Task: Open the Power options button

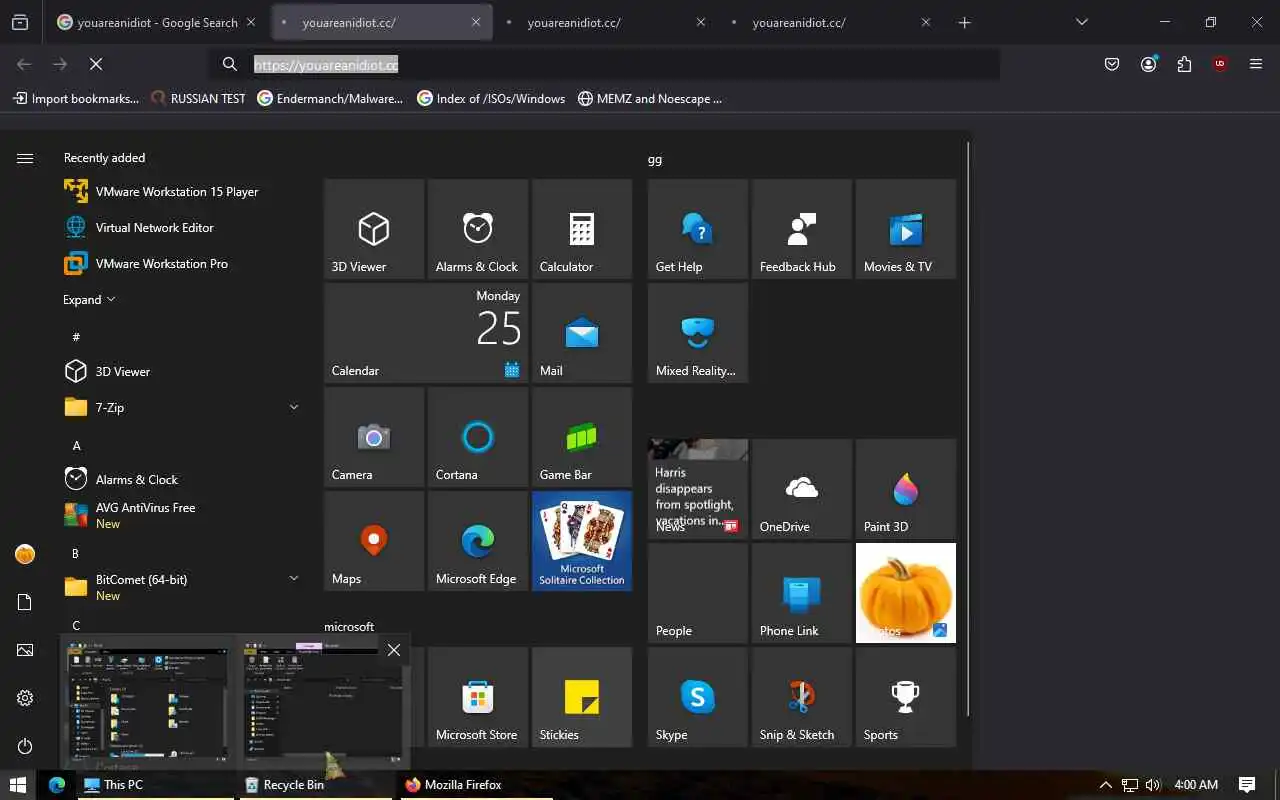Action: point(25,746)
